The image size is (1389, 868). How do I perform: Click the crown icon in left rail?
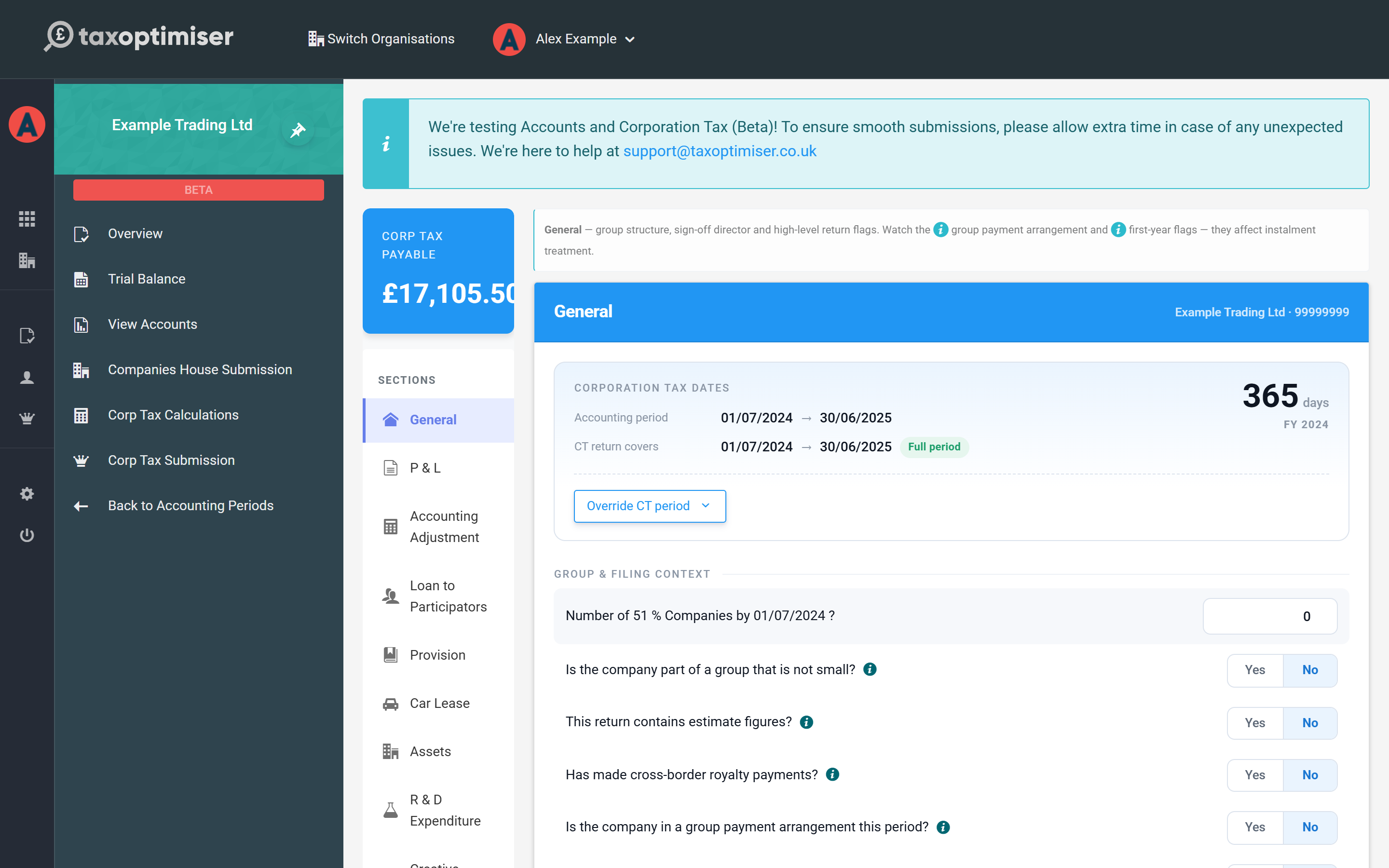[27, 419]
